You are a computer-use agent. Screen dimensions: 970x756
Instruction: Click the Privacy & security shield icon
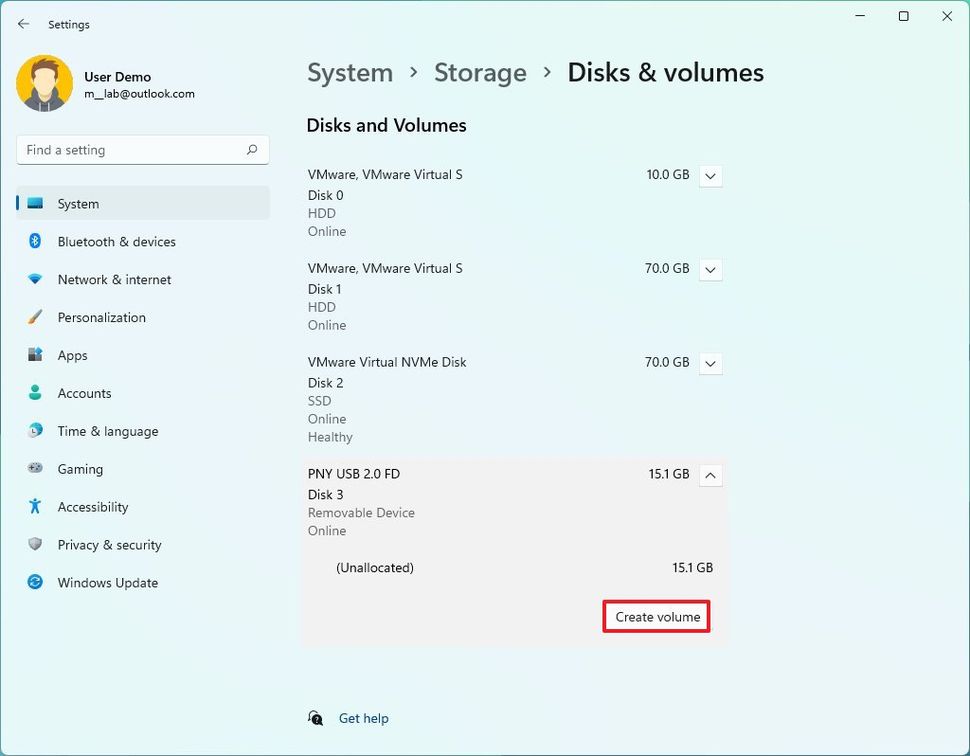35,545
